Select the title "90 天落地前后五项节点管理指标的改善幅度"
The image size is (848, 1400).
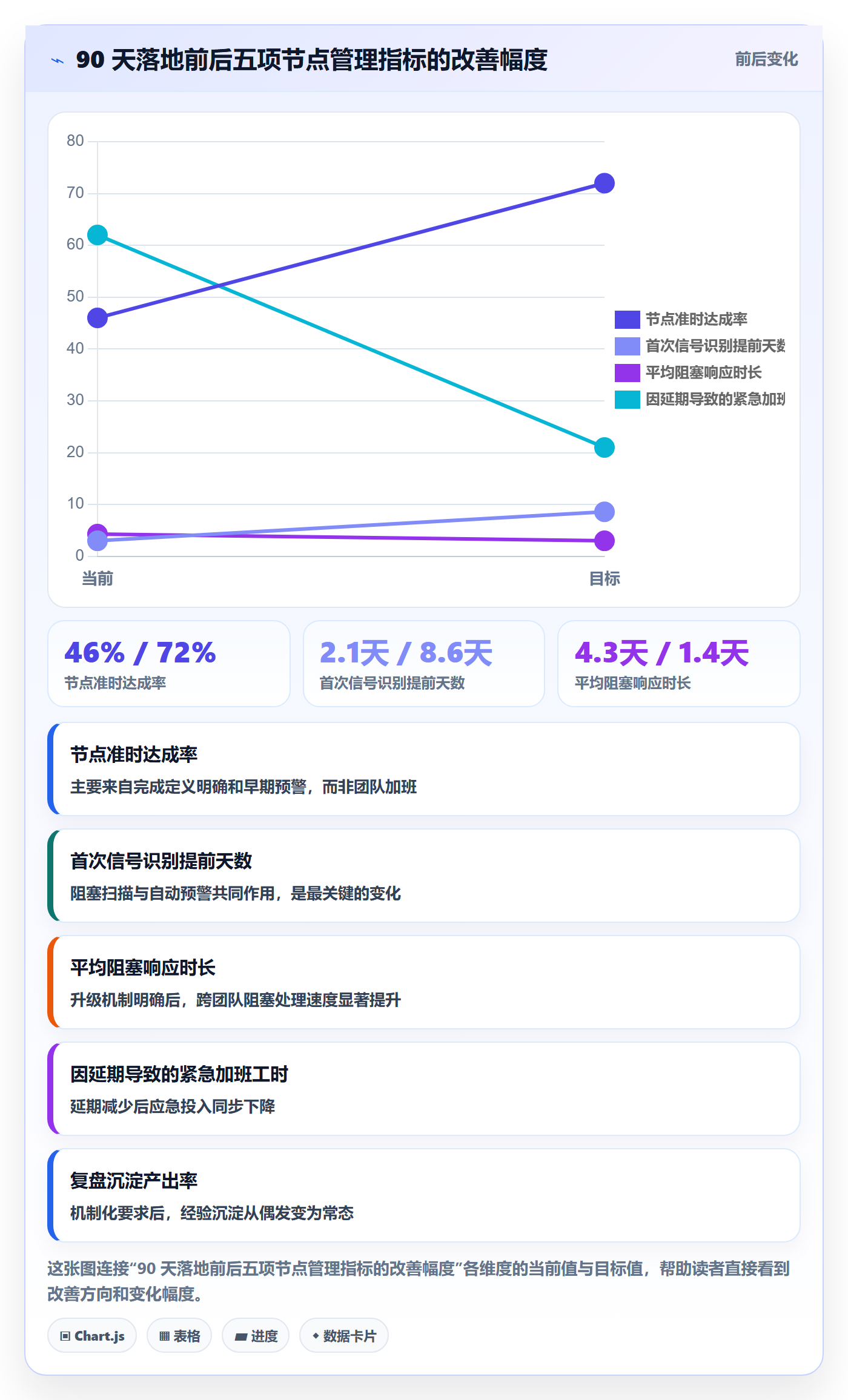pos(311,60)
